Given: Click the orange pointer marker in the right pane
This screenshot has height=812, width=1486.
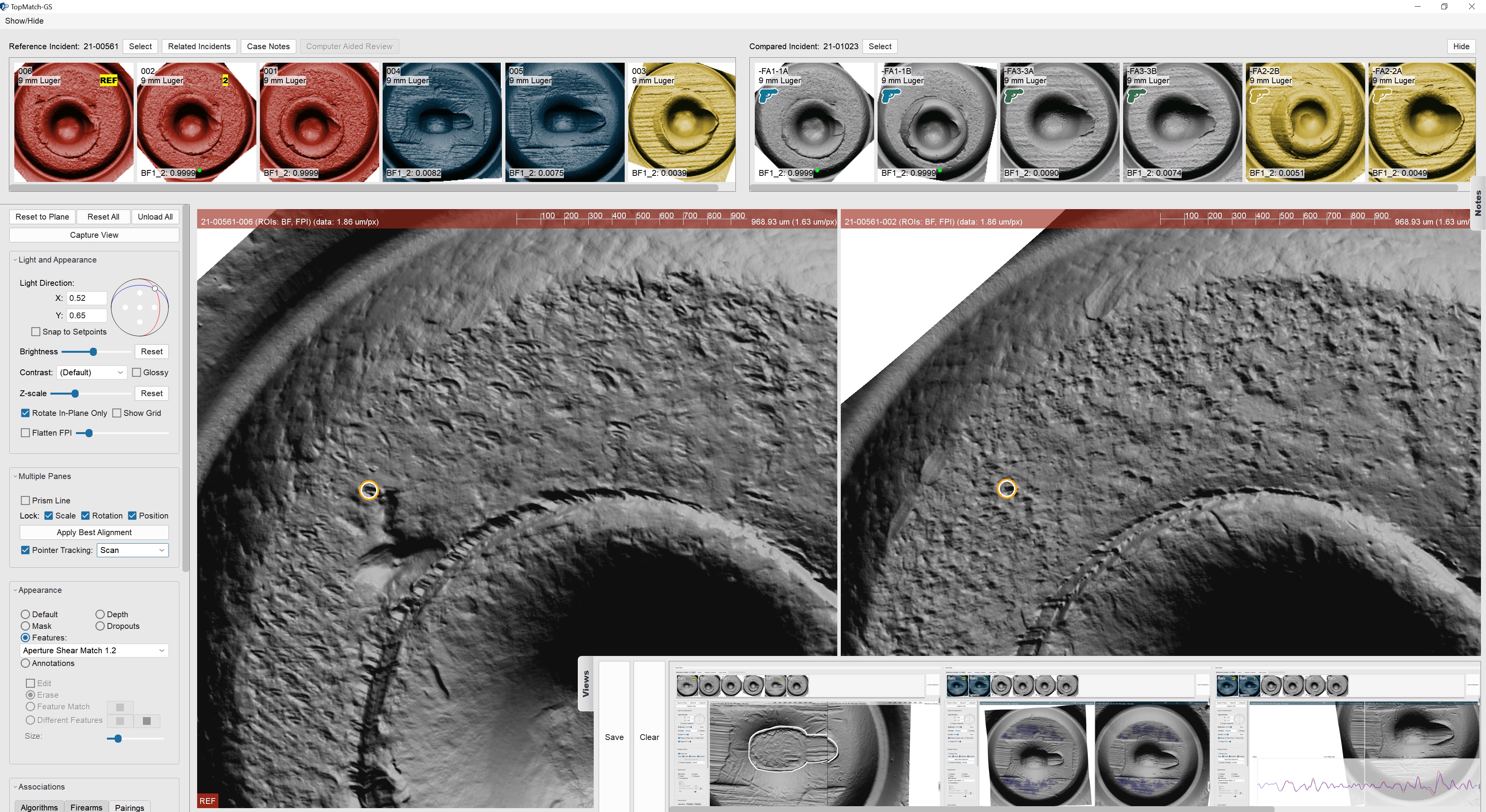Looking at the screenshot, I should coord(1007,488).
